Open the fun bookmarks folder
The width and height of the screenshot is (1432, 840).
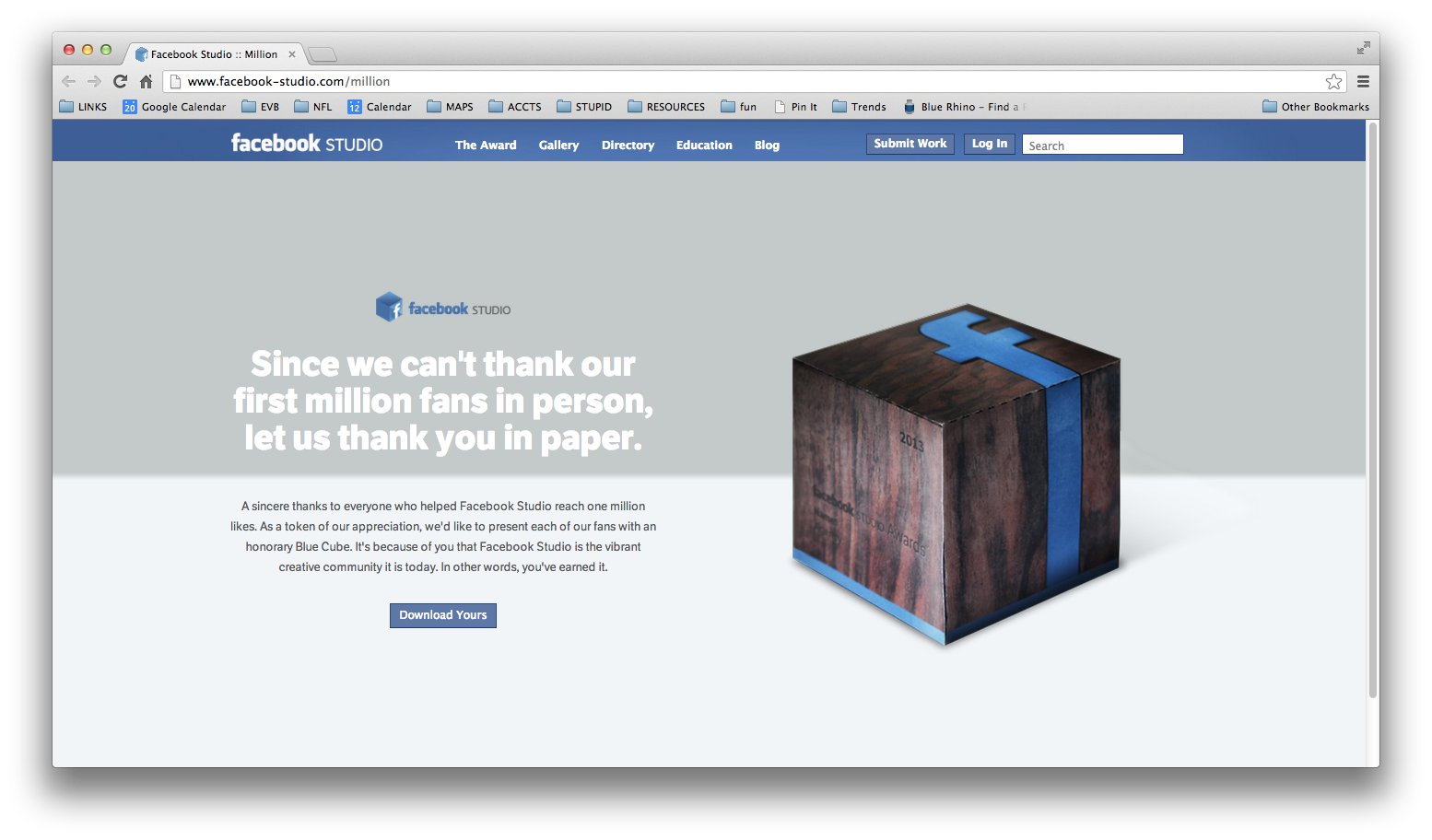click(739, 107)
